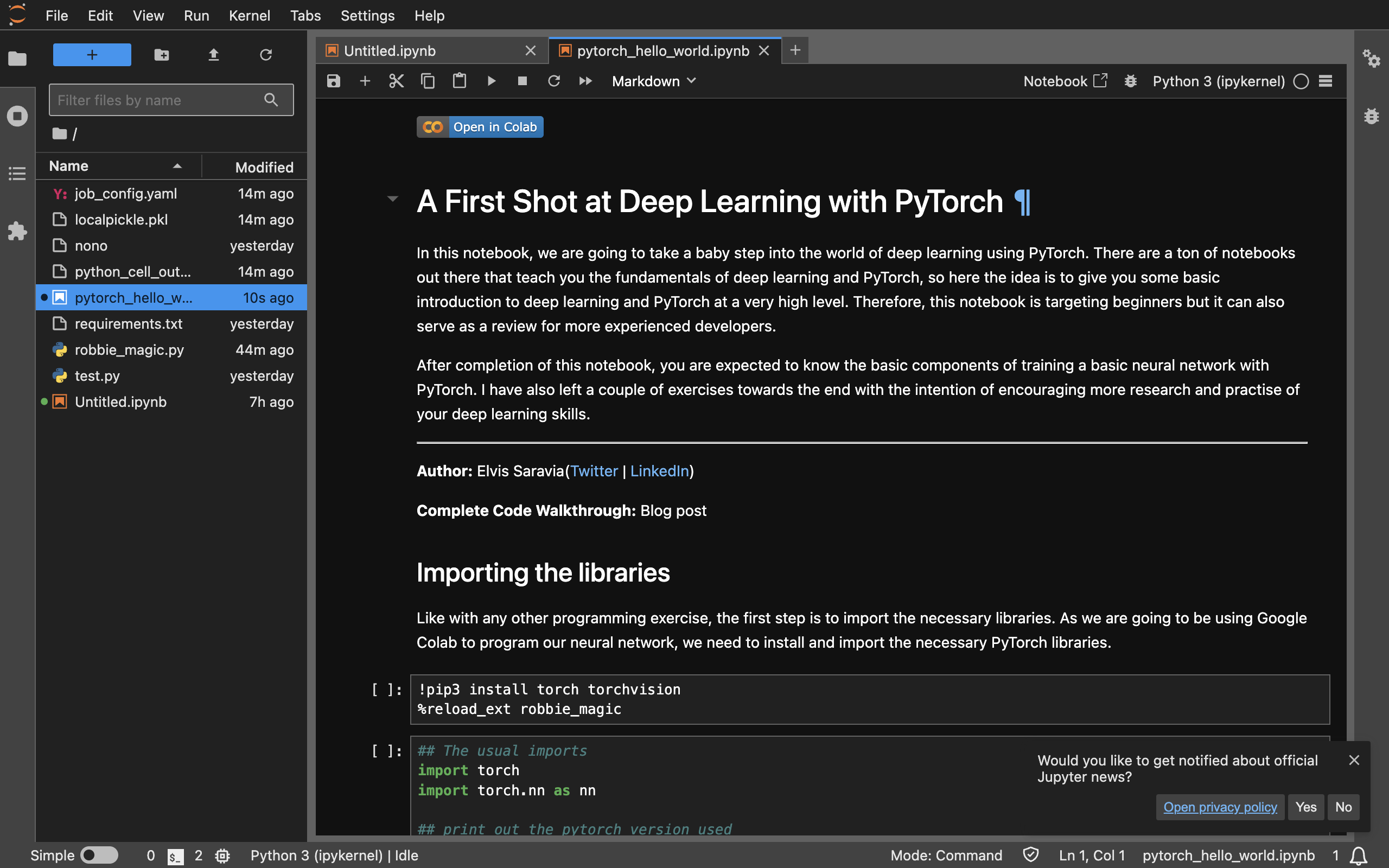Run the selected cell with the play icon
This screenshot has height=868, width=1389.
coord(492,81)
